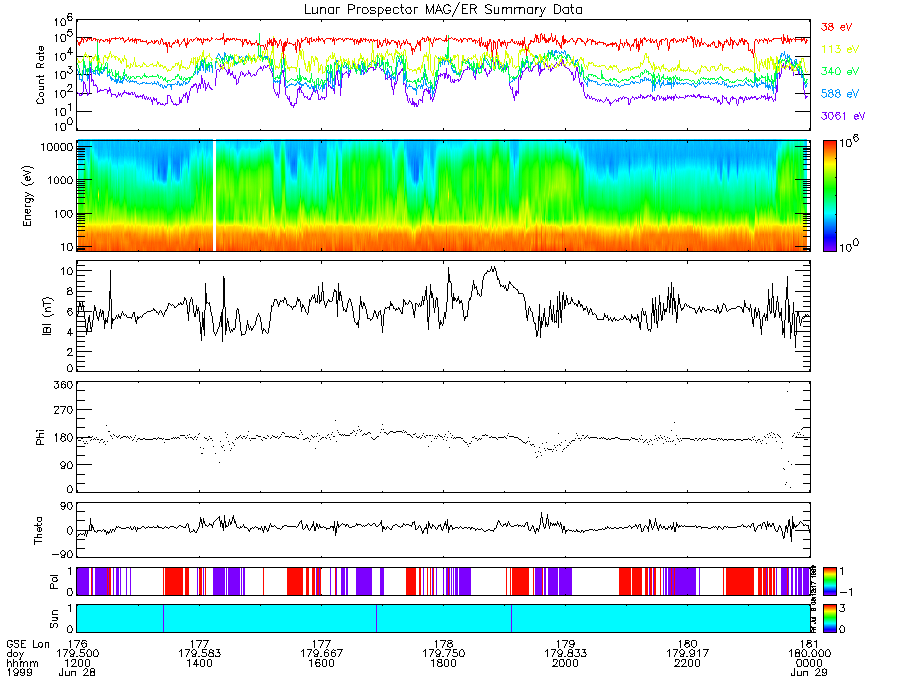Screen dimensions: 900x700
Task: Click the 'doy' row label
Action: [15, 654]
